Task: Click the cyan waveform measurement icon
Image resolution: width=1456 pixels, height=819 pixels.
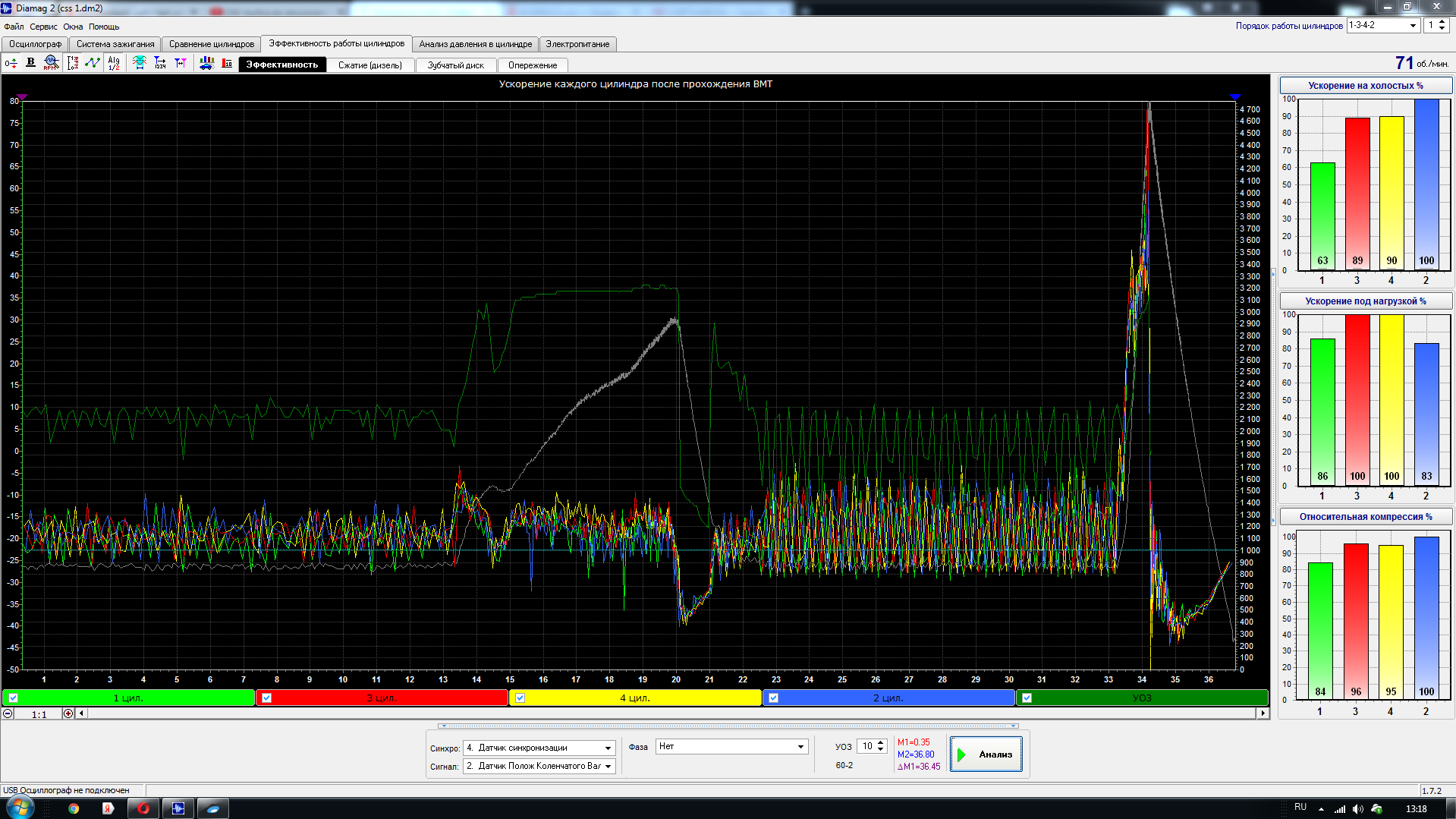Action: point(140,63)
